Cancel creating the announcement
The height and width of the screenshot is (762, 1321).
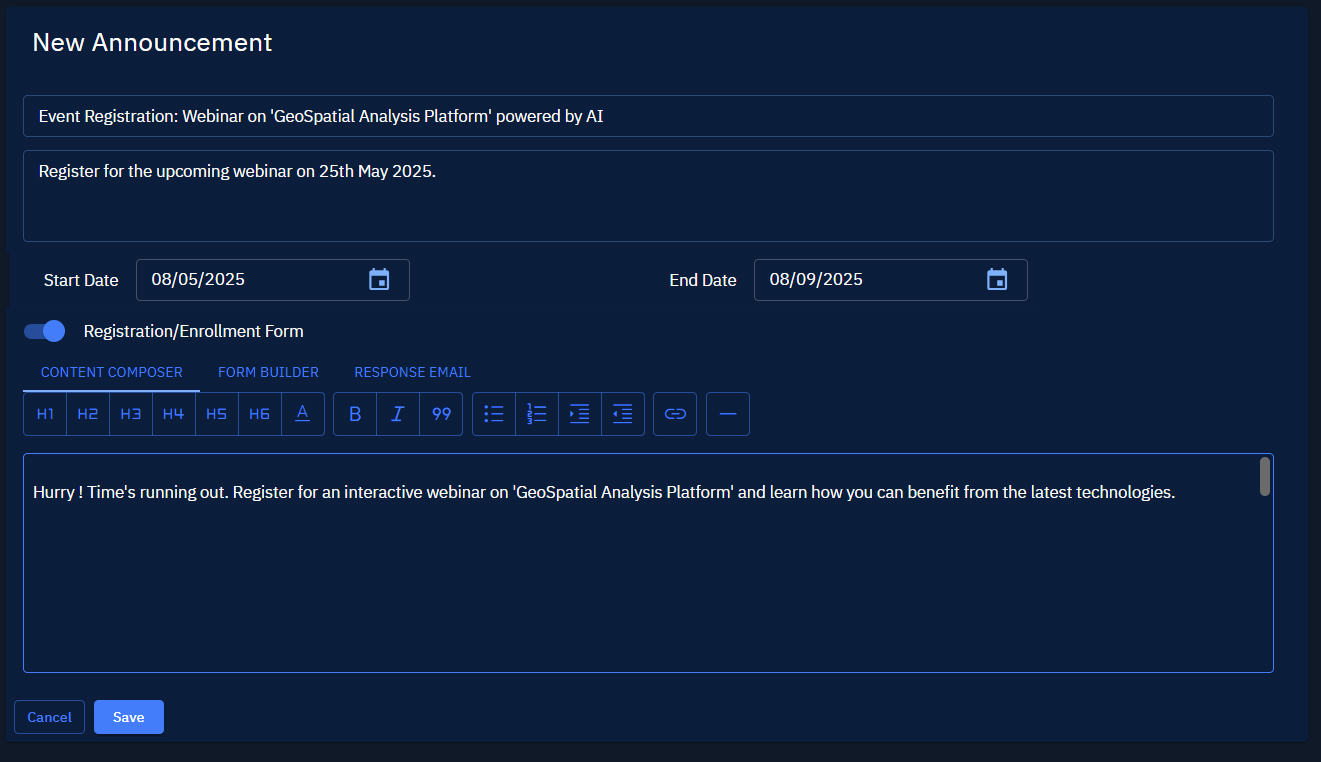[49, 716]
